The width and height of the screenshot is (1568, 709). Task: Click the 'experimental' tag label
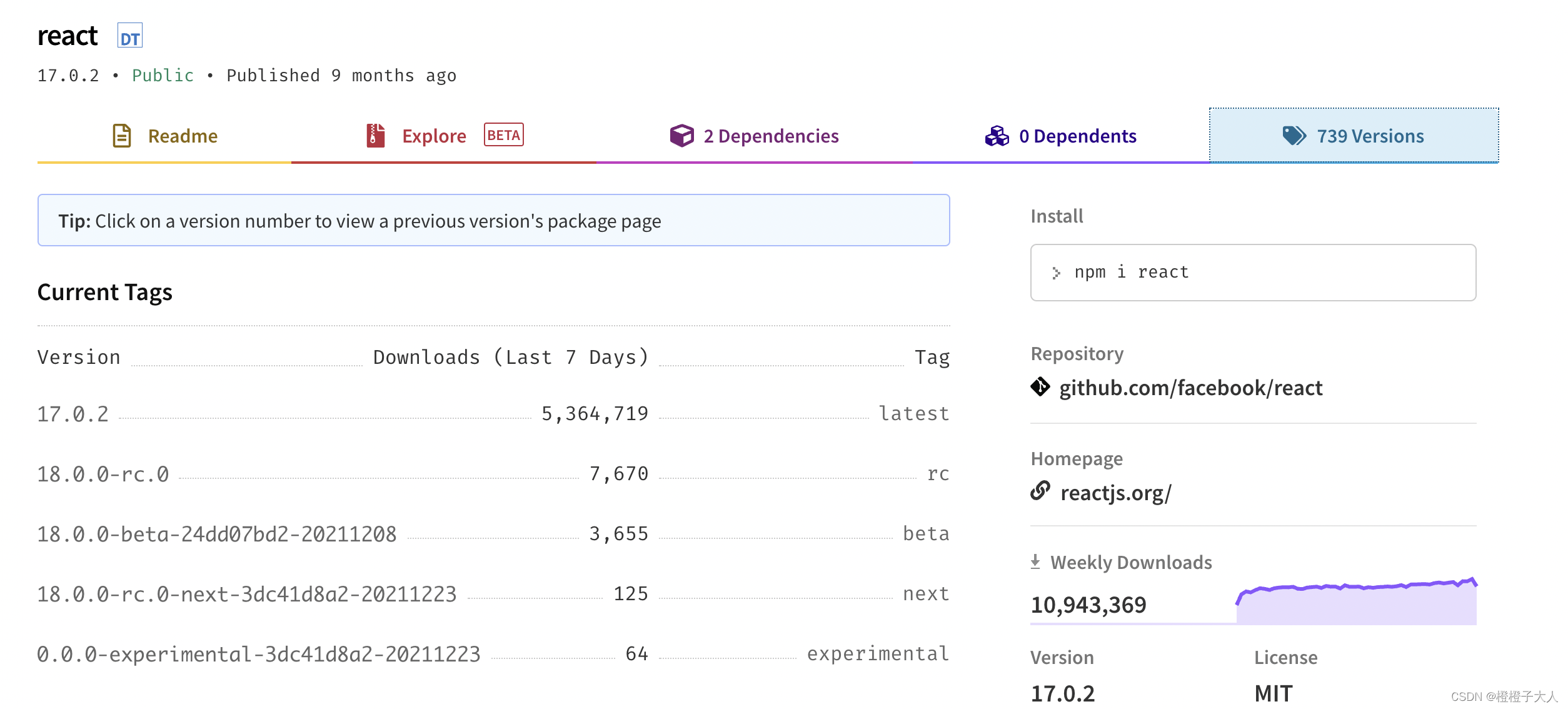[878, 654]
